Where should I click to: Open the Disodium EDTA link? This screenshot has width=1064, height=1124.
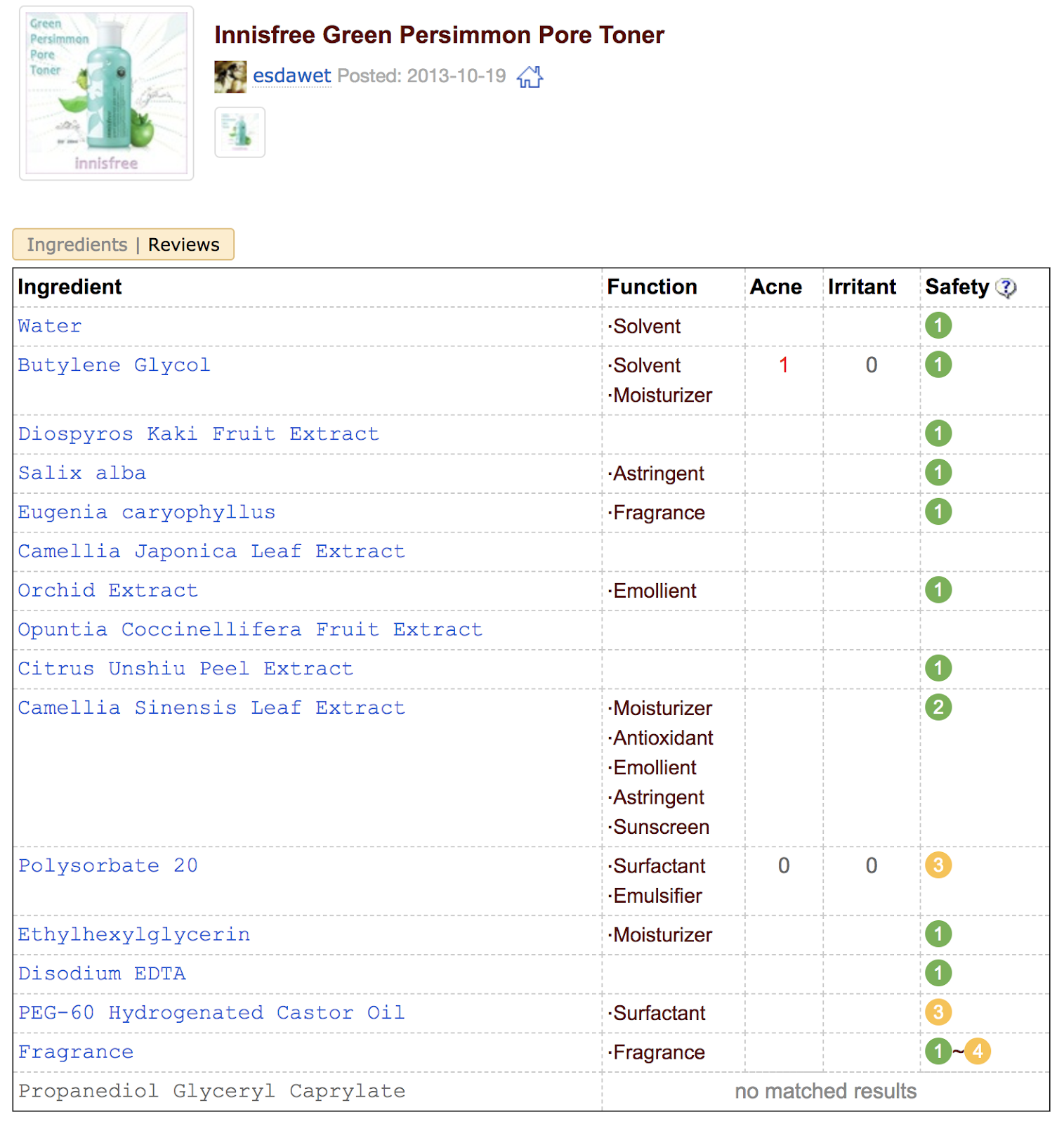[102, 974]
